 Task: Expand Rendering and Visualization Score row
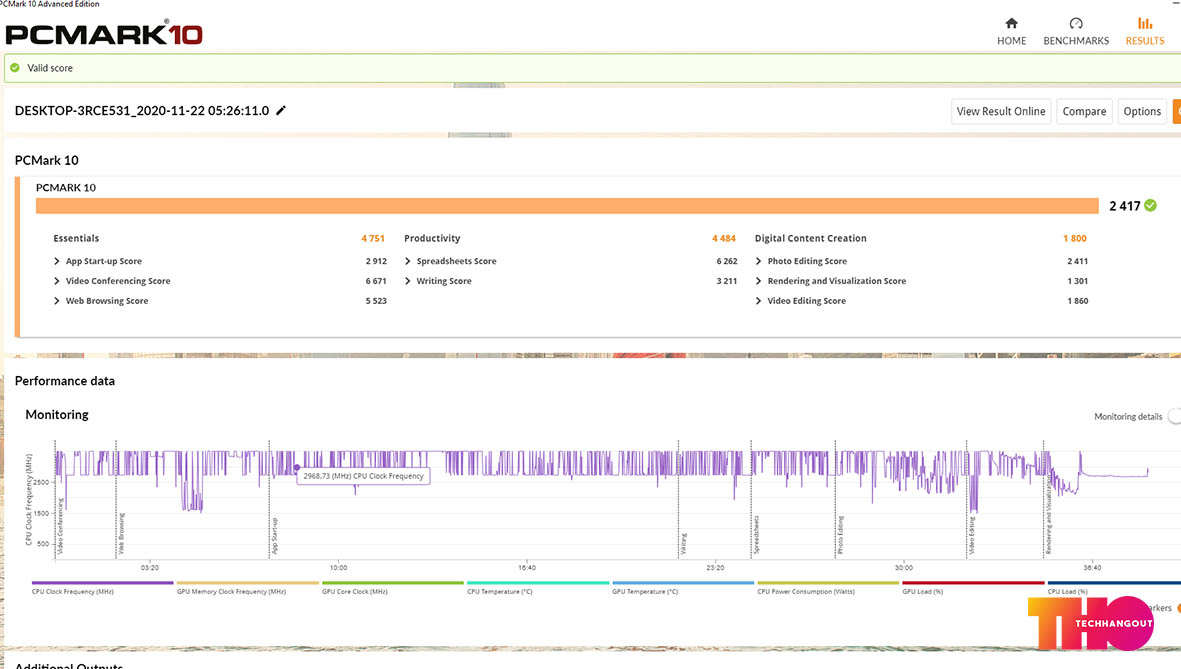coord(758,280)
